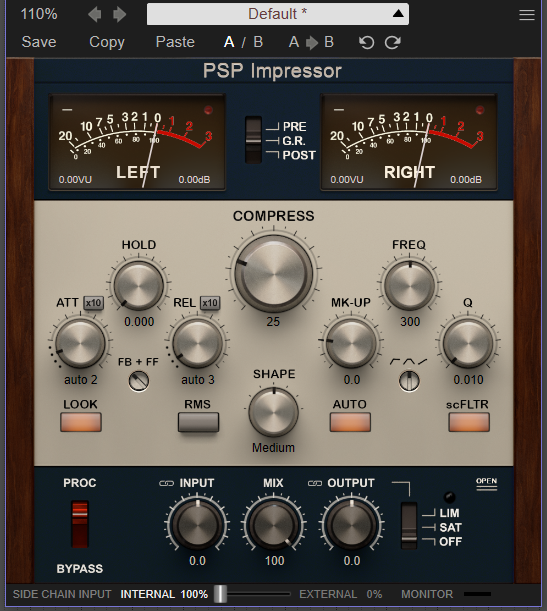Viewport: 547px width, 611px height.
Task: Click the filter type selector knob
Action: pos(409,381)
